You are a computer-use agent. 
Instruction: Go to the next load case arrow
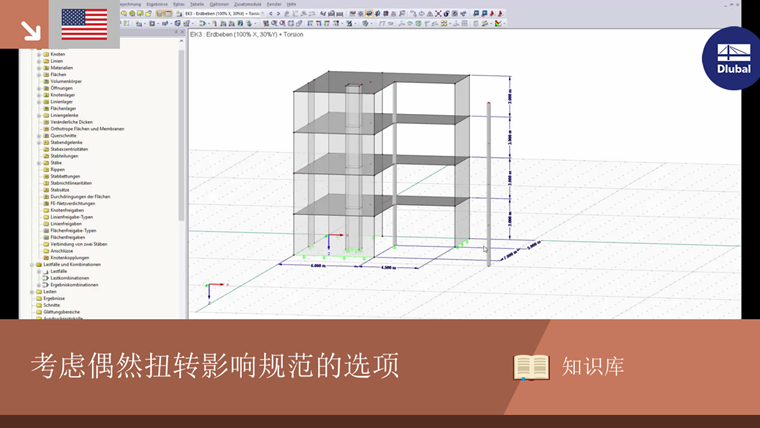(278, 14)
